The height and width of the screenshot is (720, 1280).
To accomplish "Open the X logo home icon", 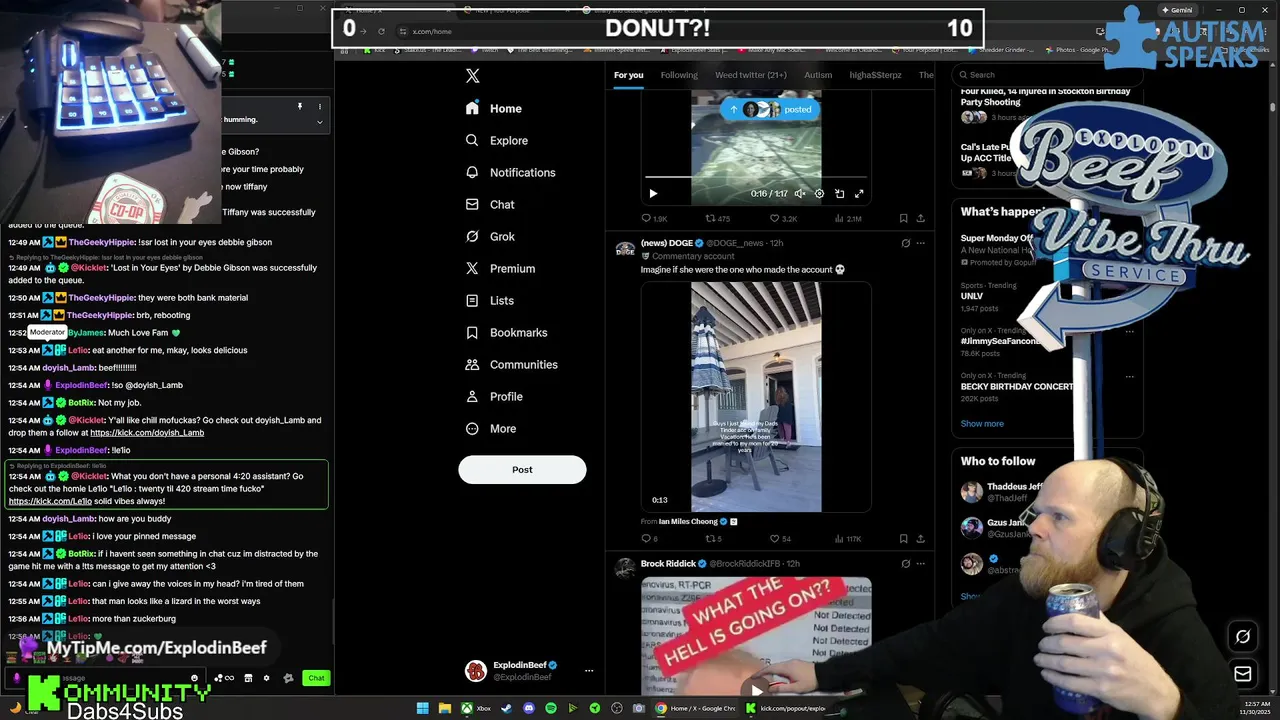I will click(473, 76).
